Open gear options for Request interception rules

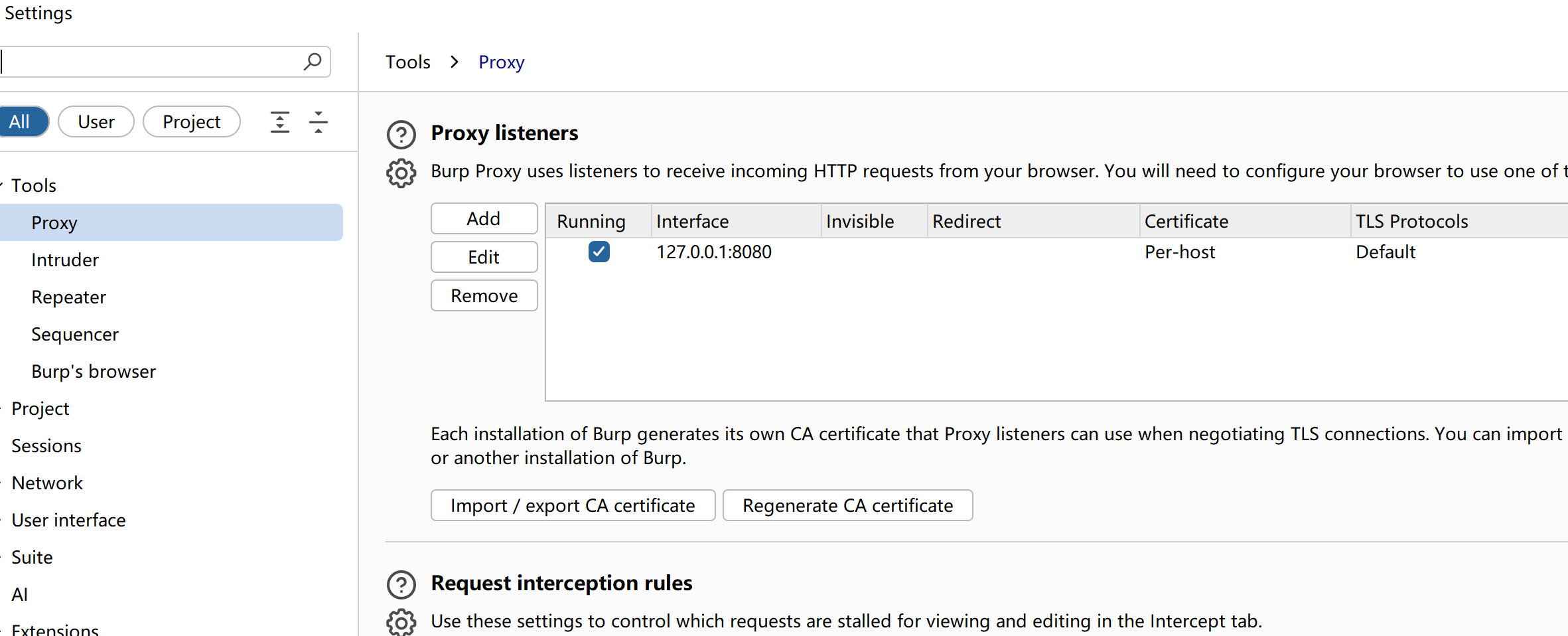[401, 622]
